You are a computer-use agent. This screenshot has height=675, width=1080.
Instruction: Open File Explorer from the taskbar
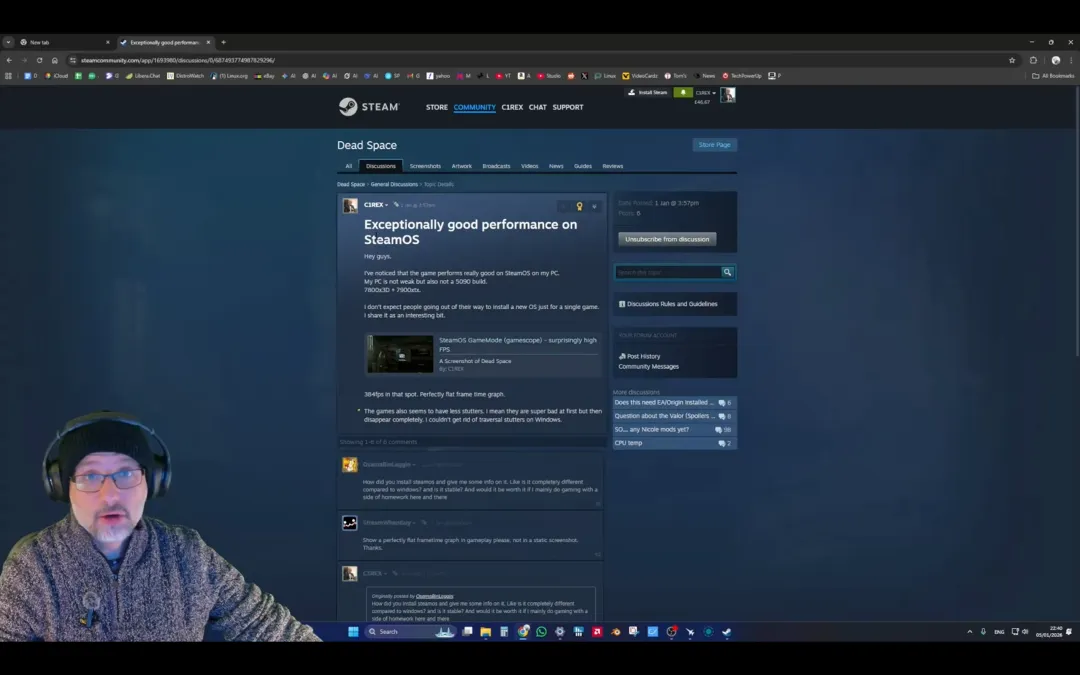(x=486, y=632)
